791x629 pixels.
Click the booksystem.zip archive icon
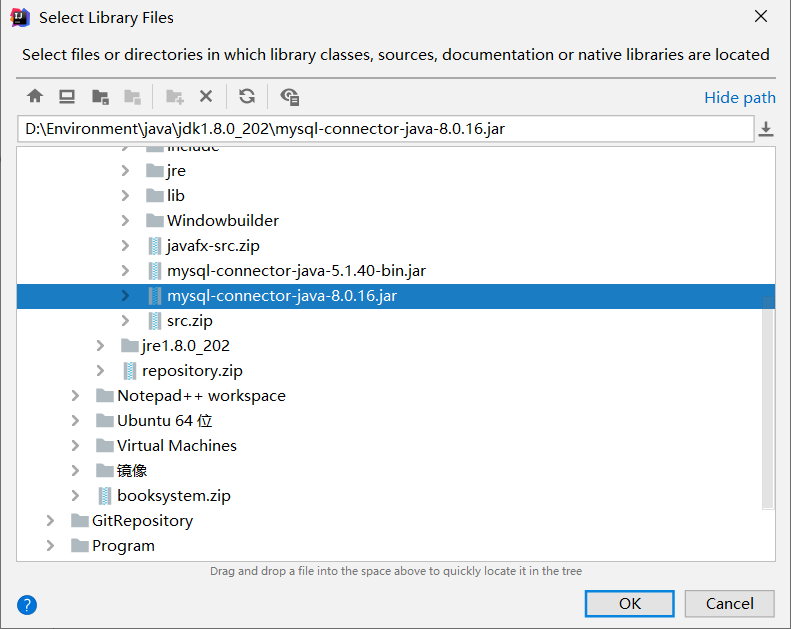[x=105, y=496]
